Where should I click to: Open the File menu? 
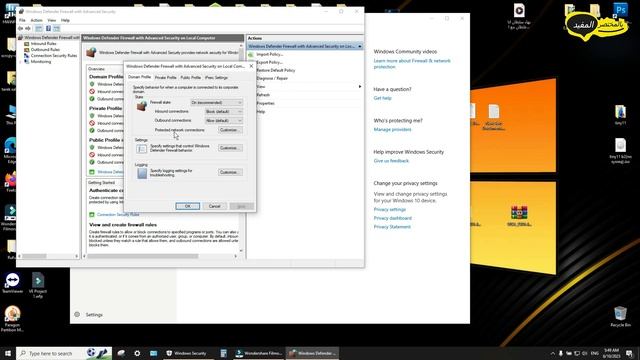(22, 20)
